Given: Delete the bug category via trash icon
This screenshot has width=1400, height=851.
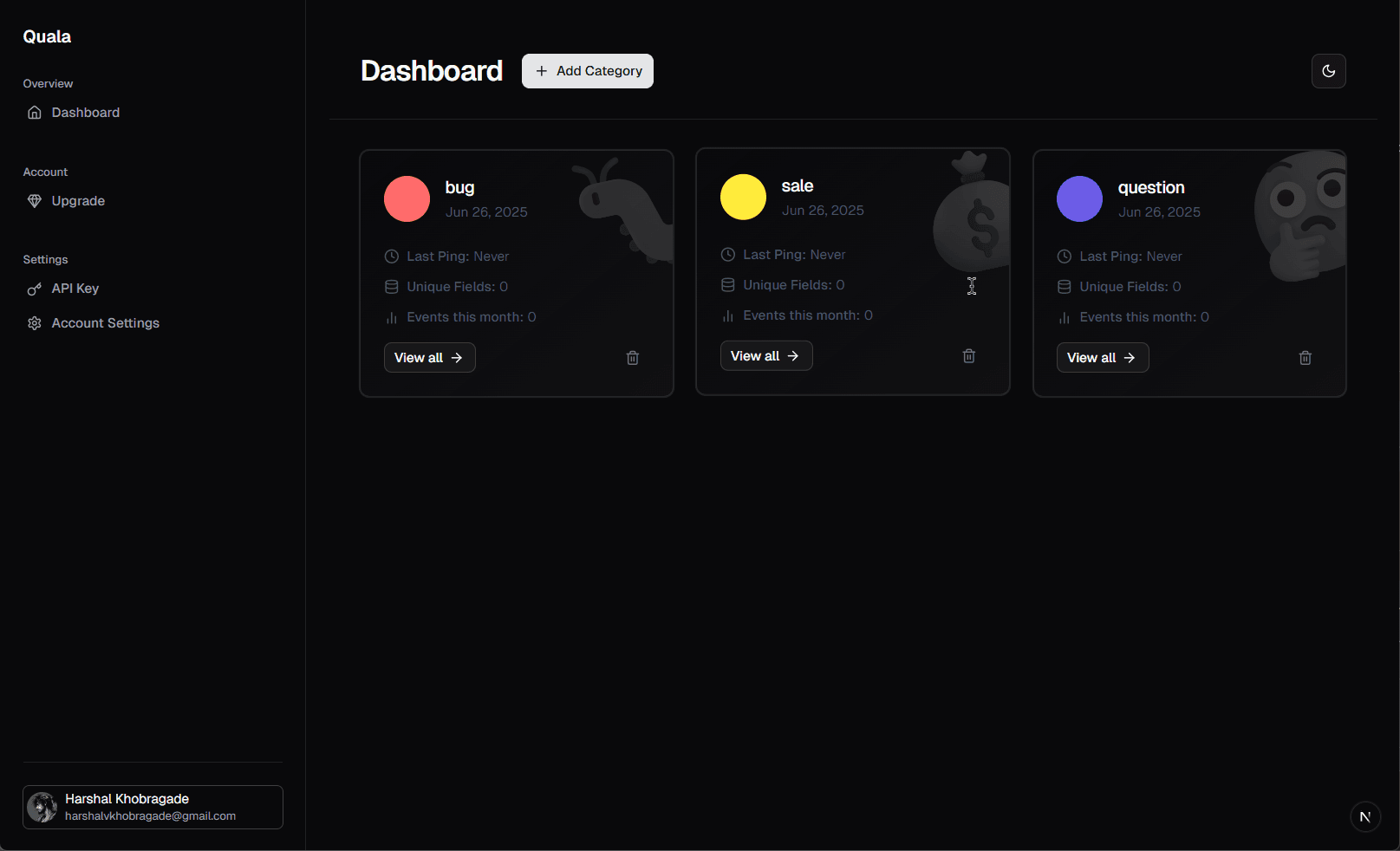Looking at the screenshot, I should pyautogui.click(x=633, y=358).
